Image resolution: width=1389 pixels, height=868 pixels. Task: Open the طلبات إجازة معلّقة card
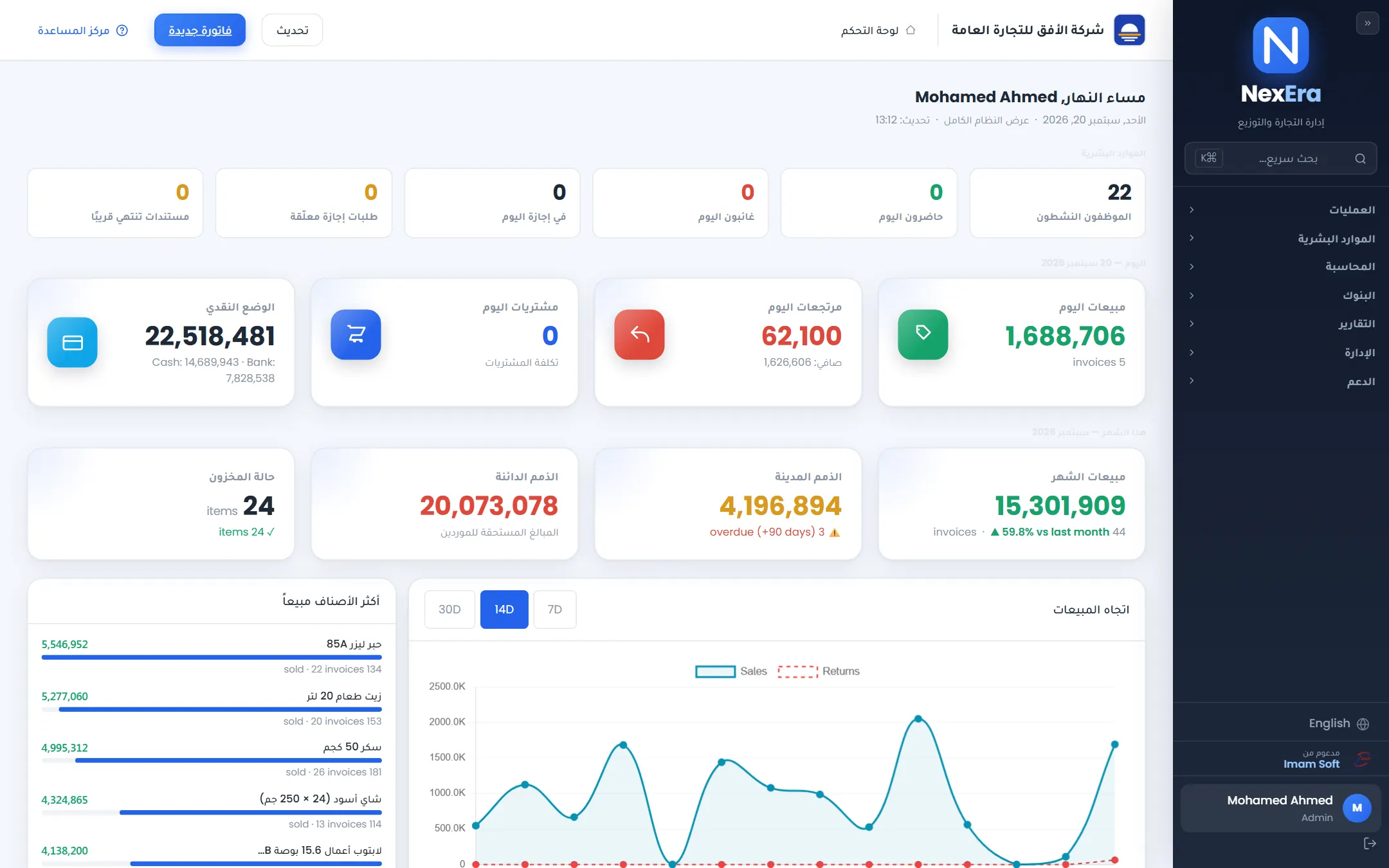pos(304,203)
